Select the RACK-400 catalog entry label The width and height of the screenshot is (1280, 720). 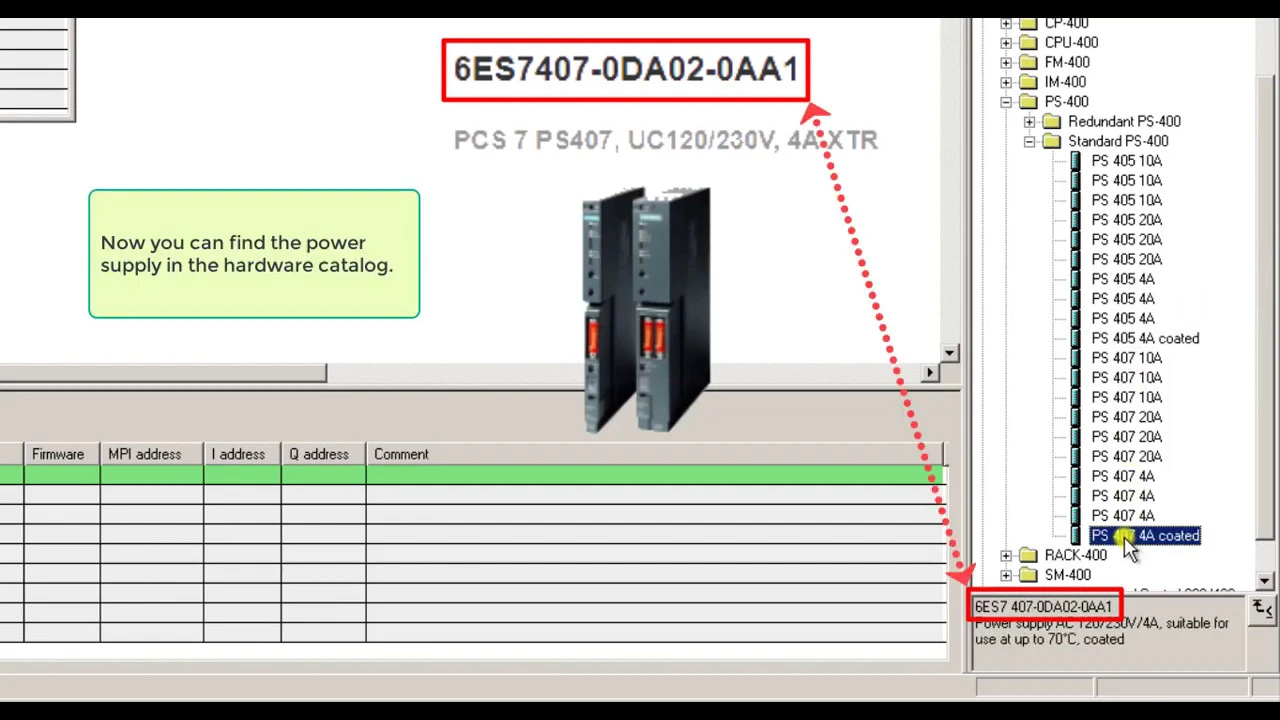click(x=1076, y=555)
